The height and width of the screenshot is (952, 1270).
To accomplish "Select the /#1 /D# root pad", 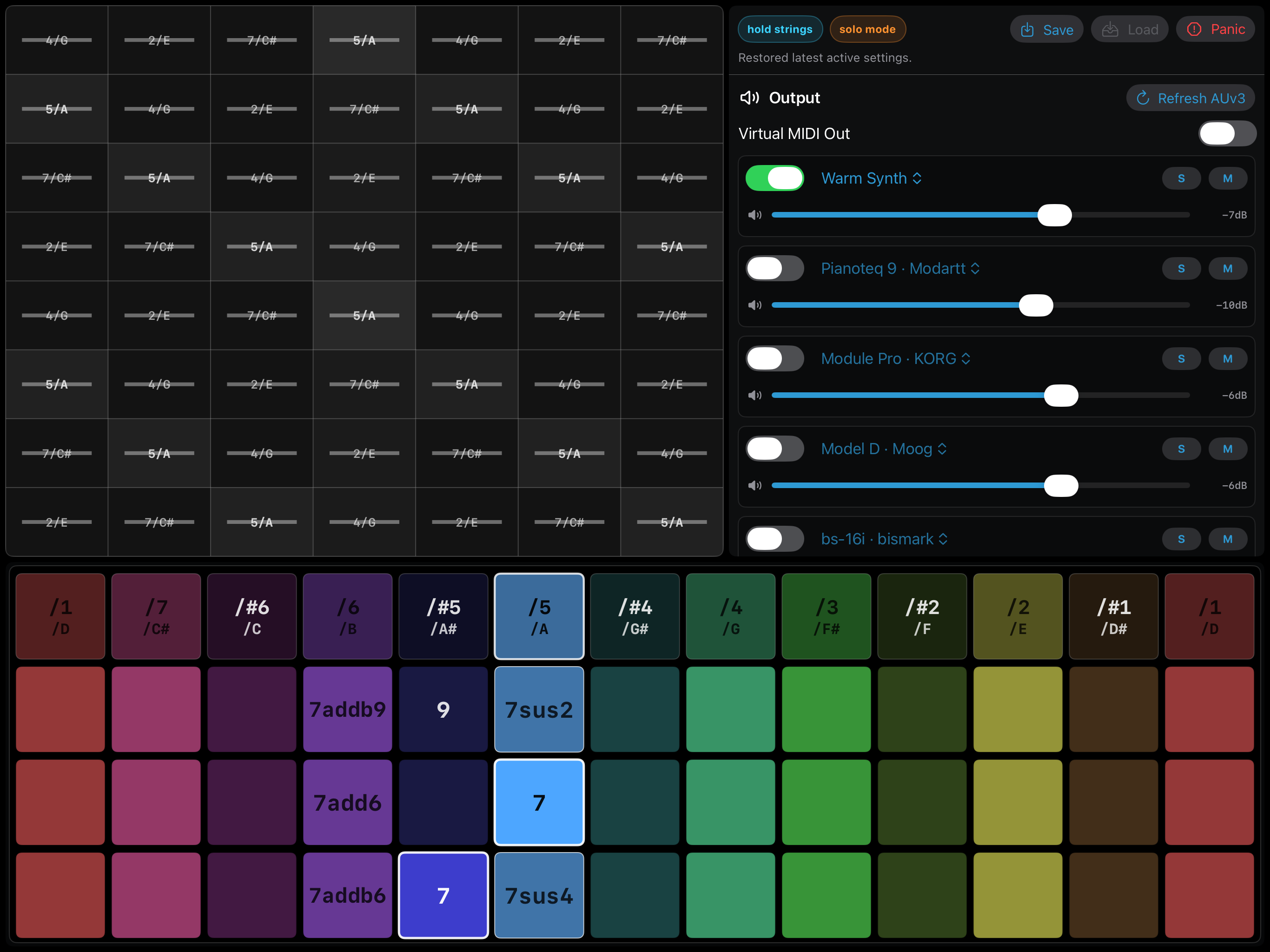I will pyautogui.click(x=1114, y=616).
